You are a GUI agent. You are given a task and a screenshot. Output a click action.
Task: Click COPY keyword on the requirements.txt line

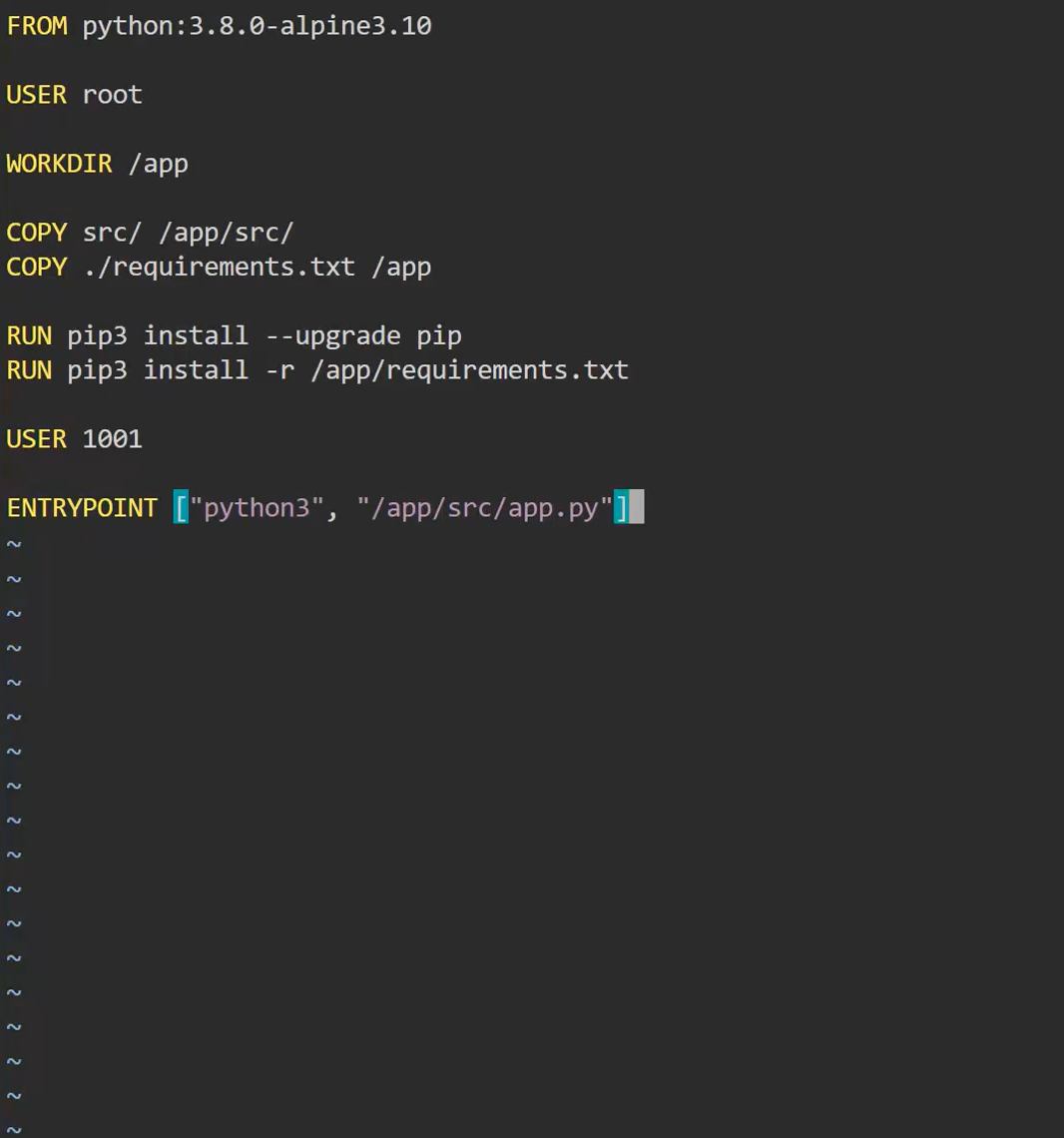coord(37,268)
